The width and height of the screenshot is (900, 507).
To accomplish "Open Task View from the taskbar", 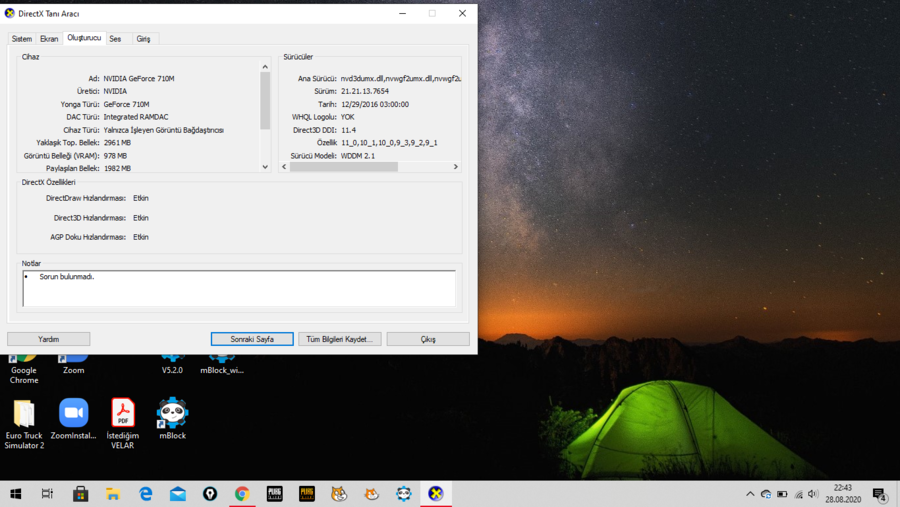I will click(48, 494).
